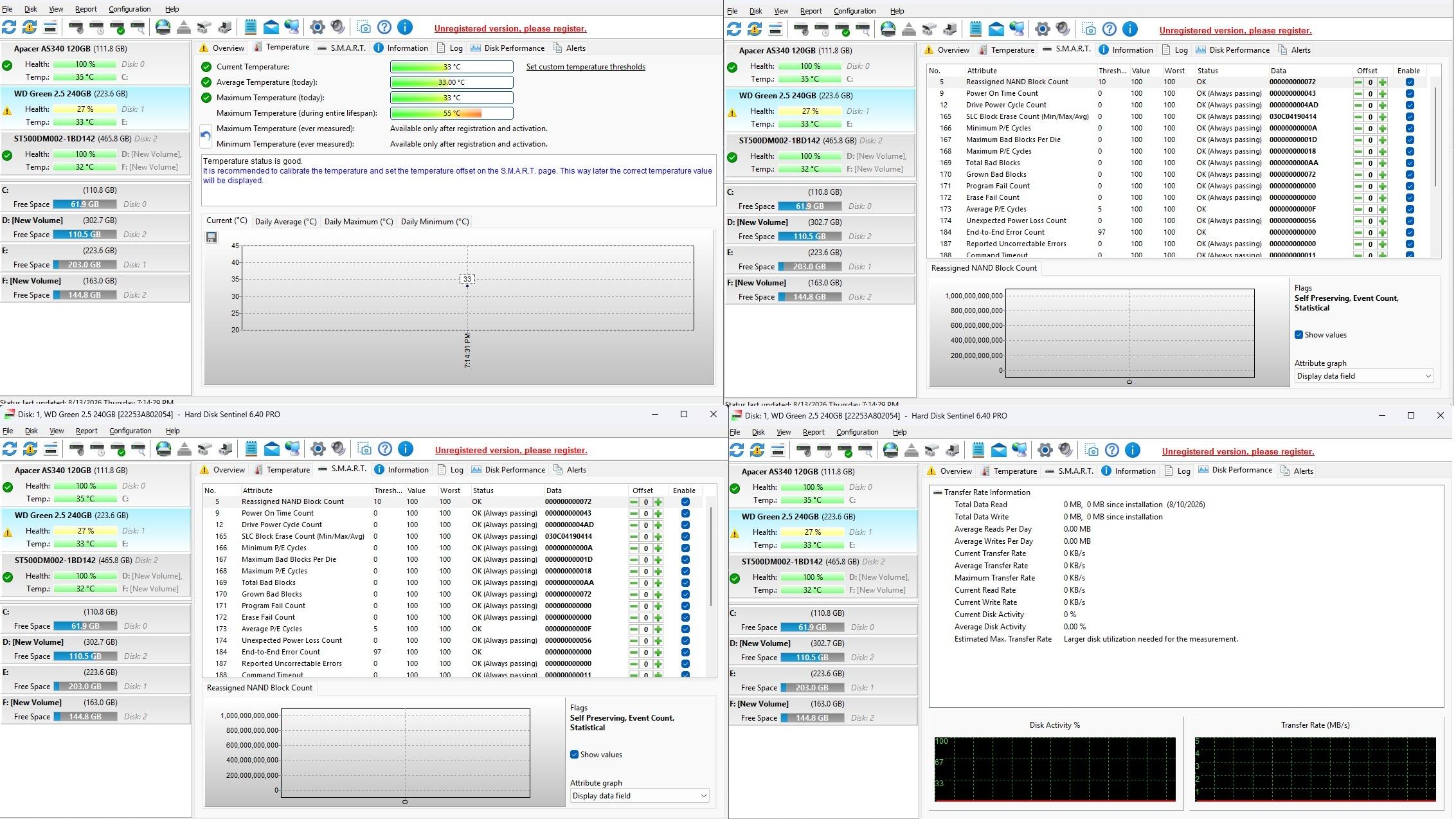This screenshot has width=1456, height=819.
Task: Switch to the Overview tab in top-left window
Action: point(222,48)
